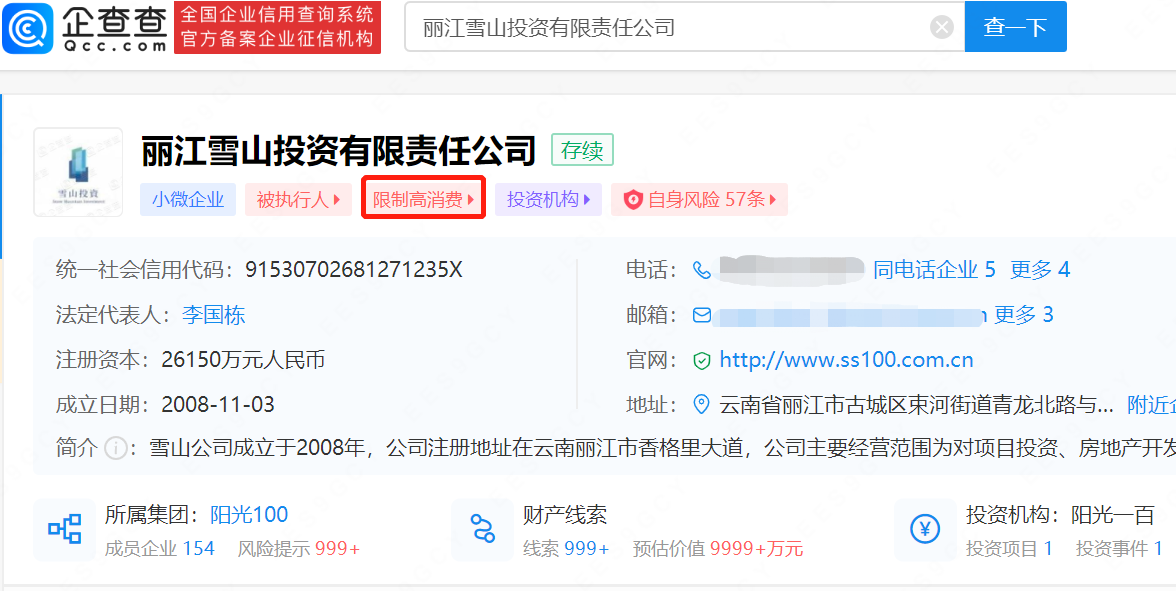Select the 小微企业 tag

point(188,200)
